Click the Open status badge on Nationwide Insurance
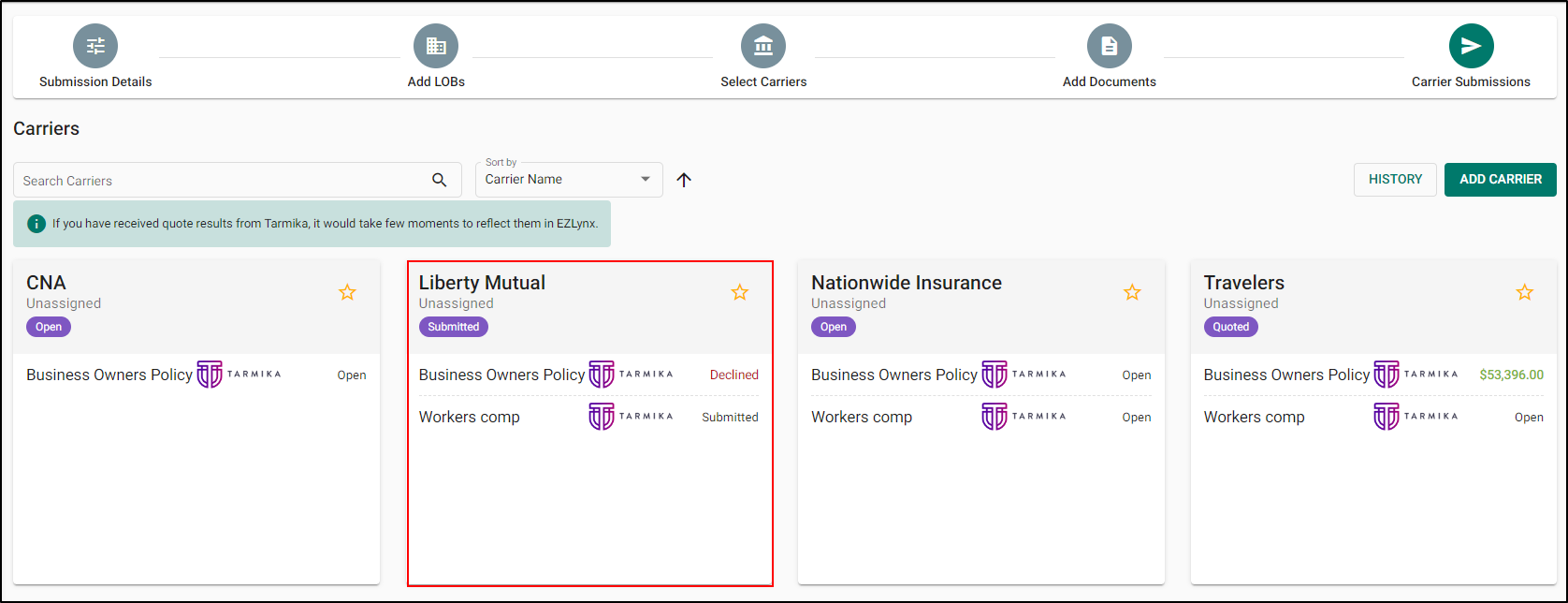Image resolution: width=1568 pixels, height=603 pixels. tap(834, 327)
